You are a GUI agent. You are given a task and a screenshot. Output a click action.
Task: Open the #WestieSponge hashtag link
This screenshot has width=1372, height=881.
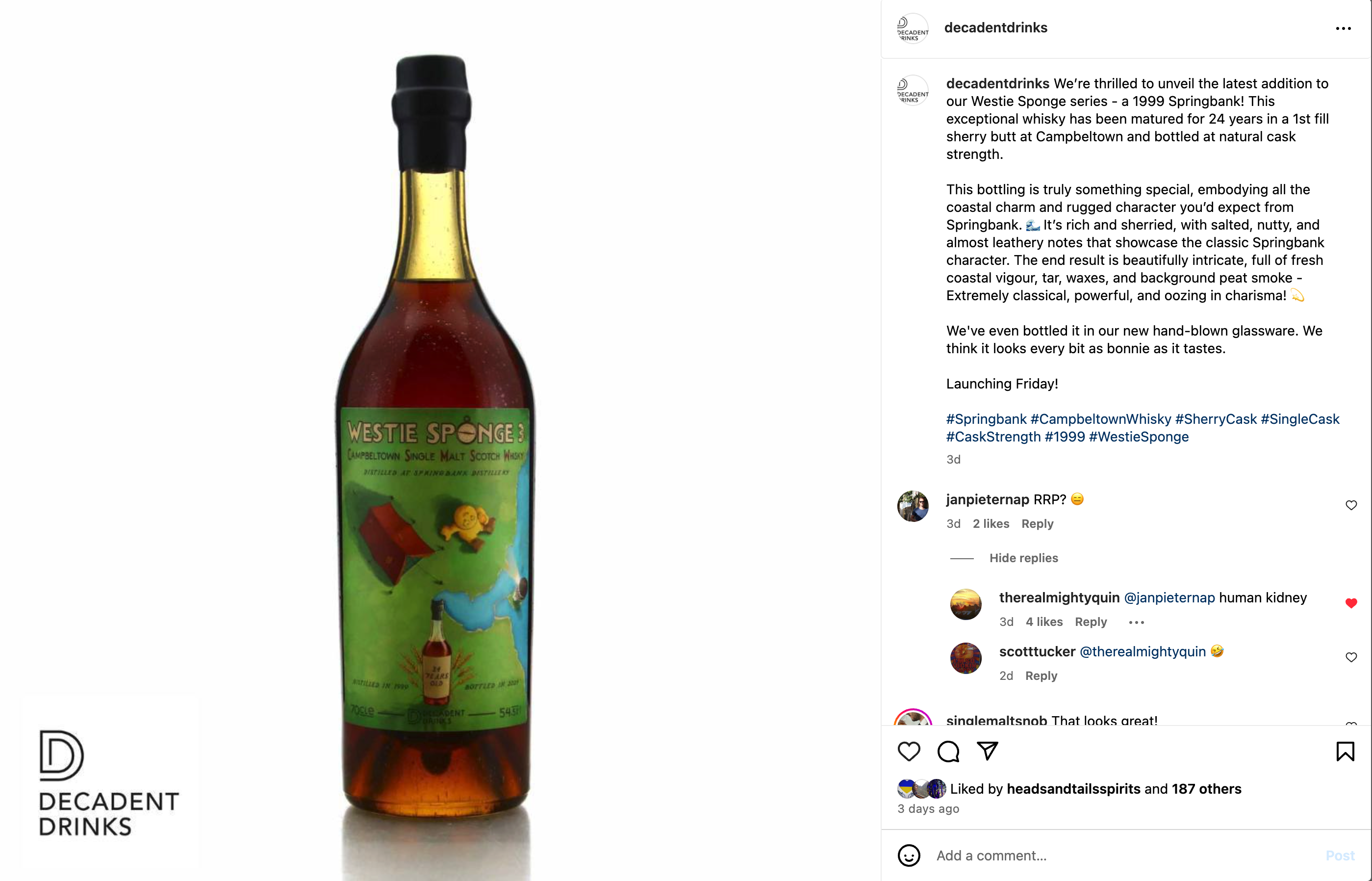1139,437
